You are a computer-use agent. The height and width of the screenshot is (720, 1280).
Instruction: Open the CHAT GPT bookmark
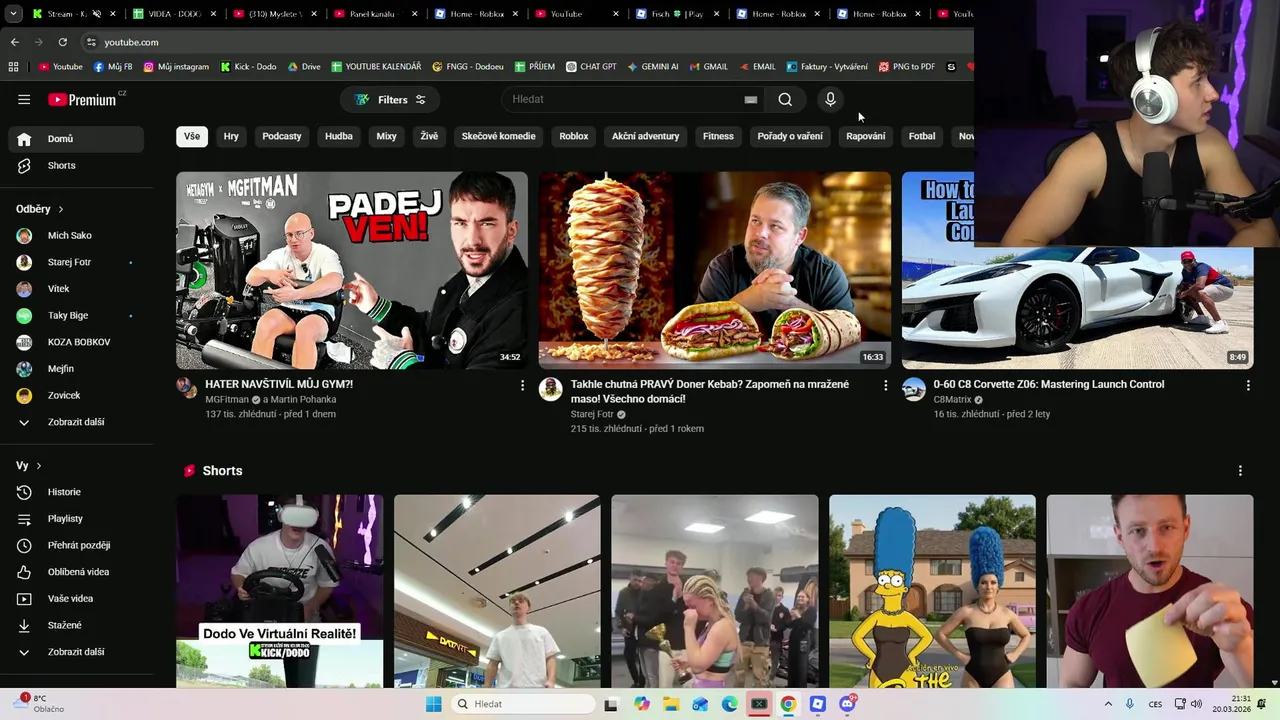(x=591, y=67)
